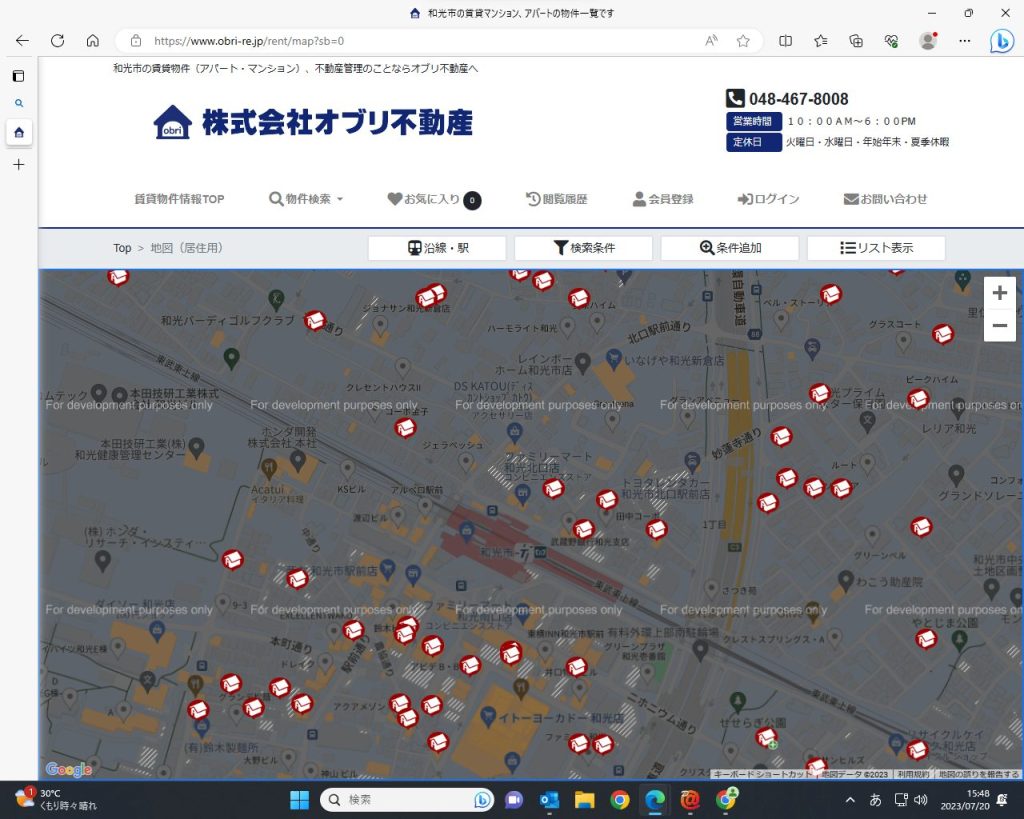
Task: Open the Favorites list in toolbar
Action: click(x=821, y=40)
